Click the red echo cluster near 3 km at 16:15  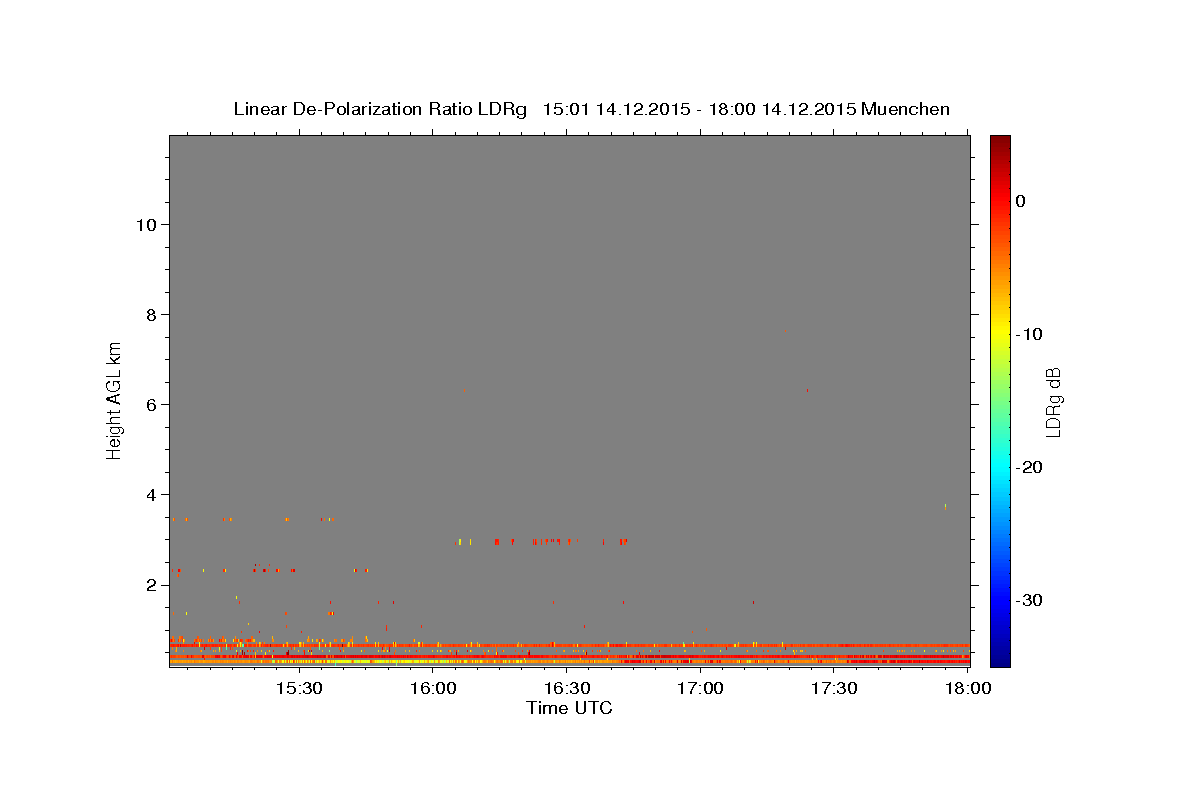click(x=497, y=542)
